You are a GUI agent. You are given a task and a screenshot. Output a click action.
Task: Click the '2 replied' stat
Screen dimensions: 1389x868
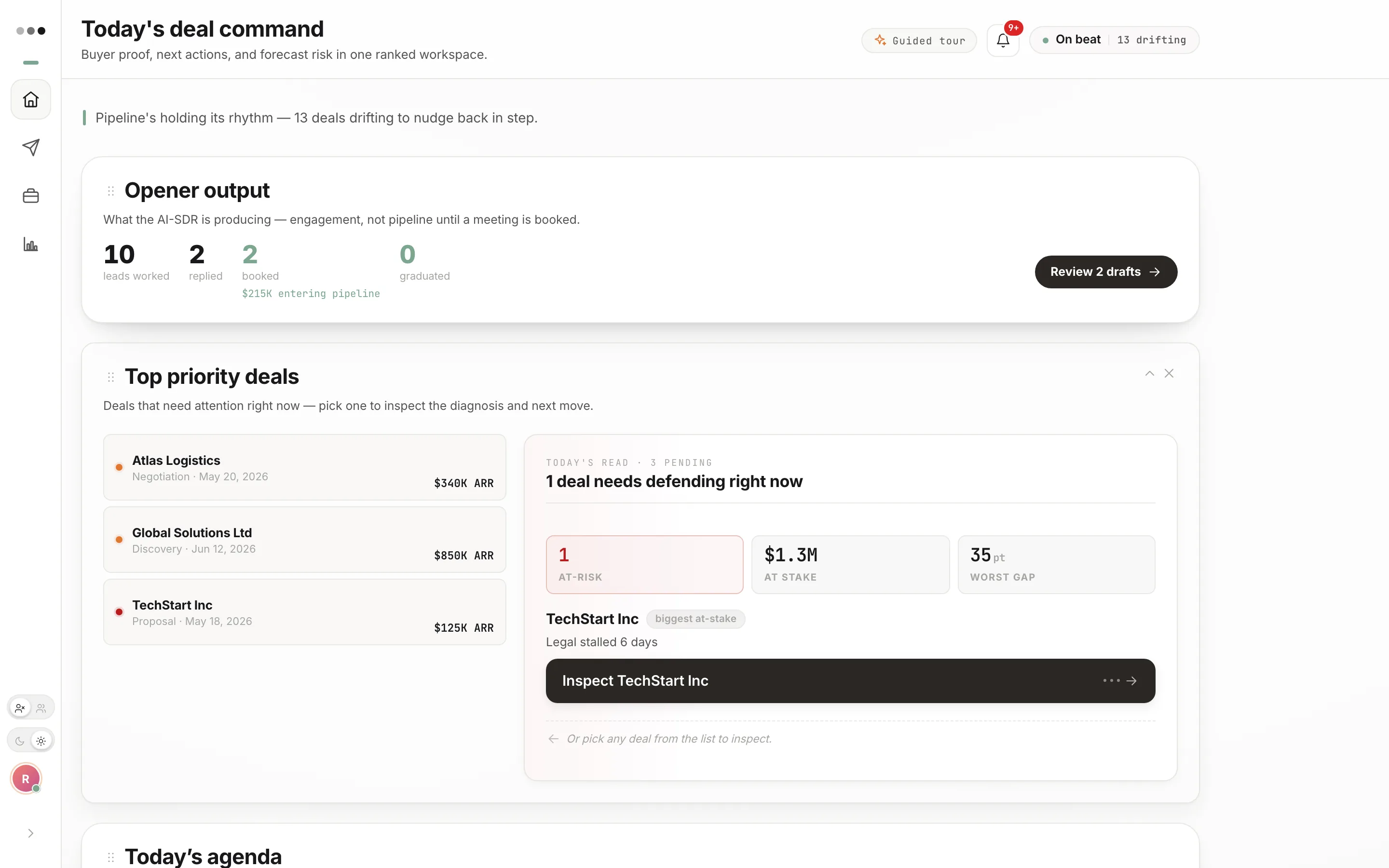[x=205, y=262]
